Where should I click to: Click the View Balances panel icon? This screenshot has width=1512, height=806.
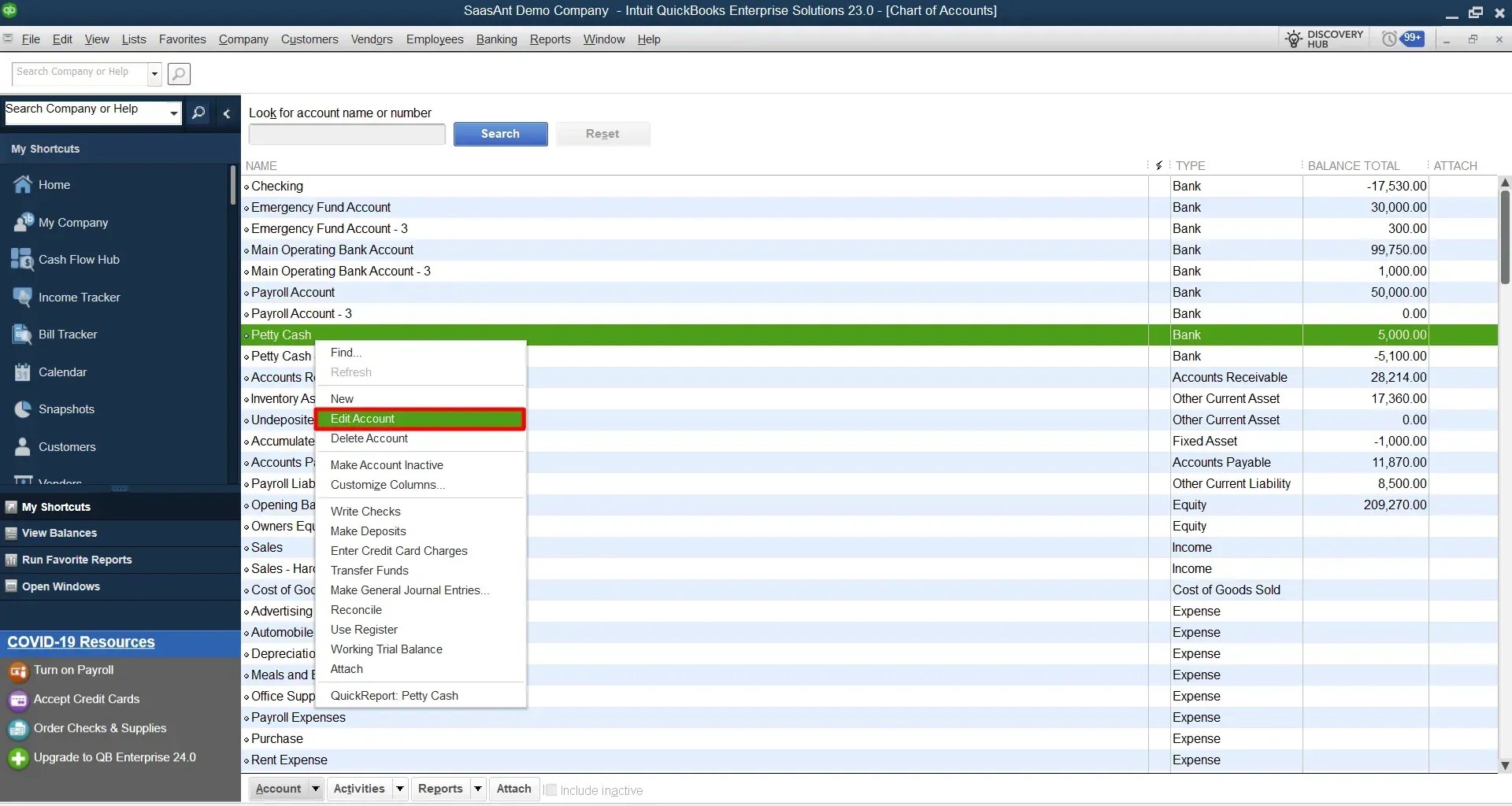(x=11, y=533)
